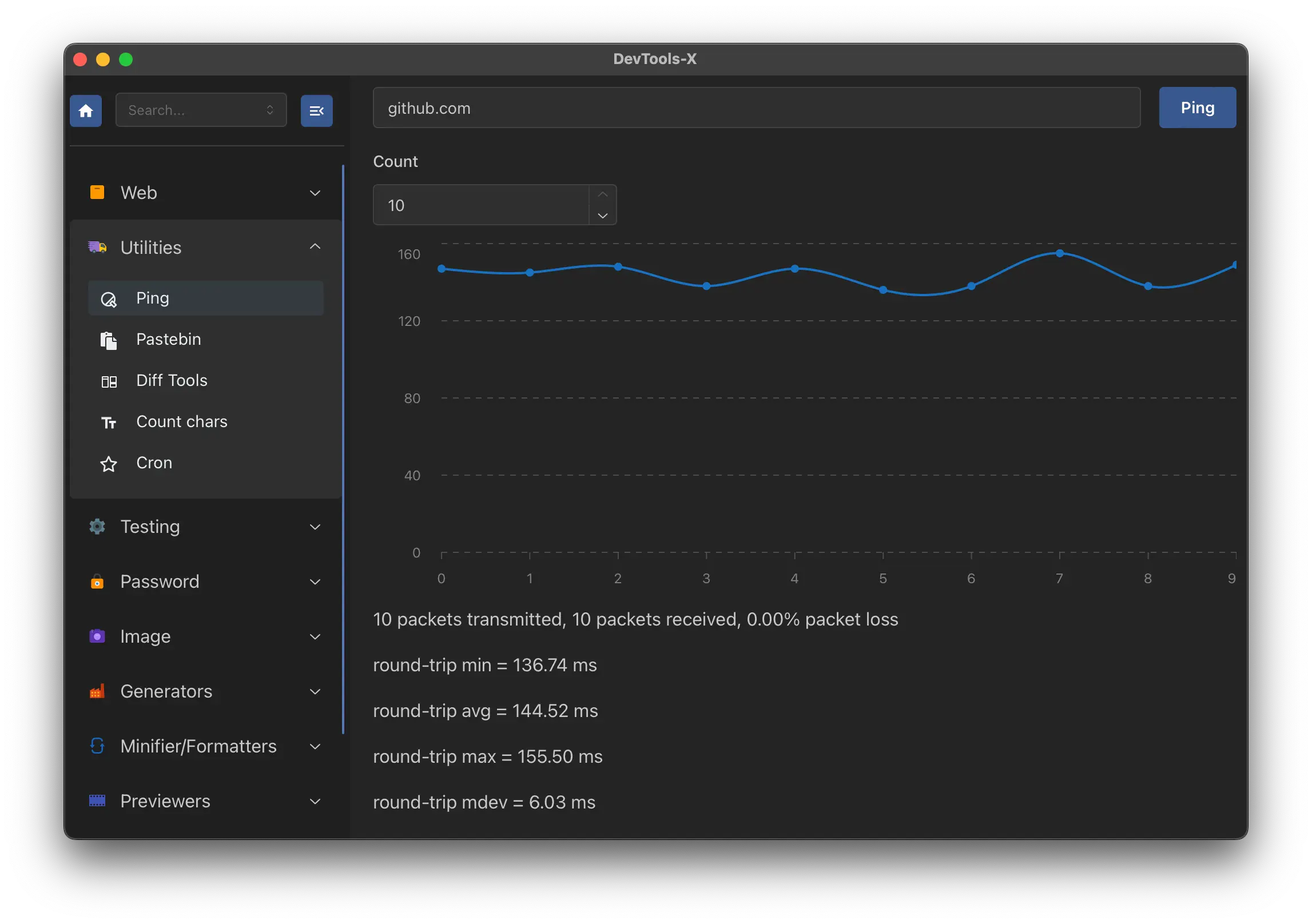Image resolution: width=1312 pixels, height=924 pixels.
Task: Select the Ping radar icon
Action: point(109,299)
